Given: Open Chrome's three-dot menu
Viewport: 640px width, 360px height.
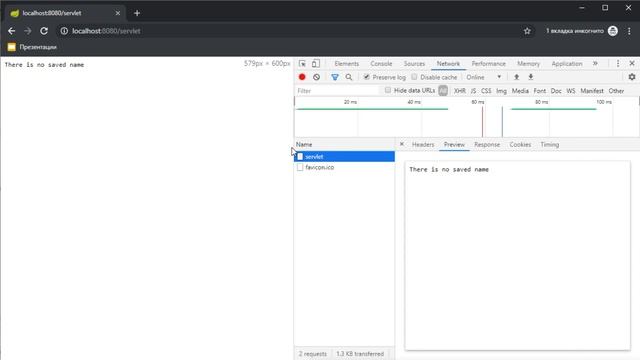Looking at the screenshot, I should pos(629,31).
